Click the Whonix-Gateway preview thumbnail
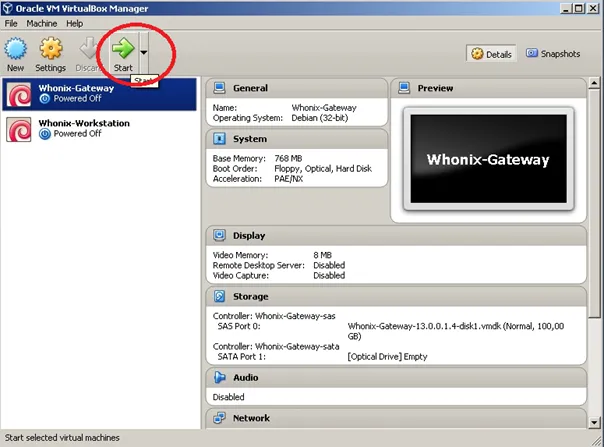The image size is (604, 447). (488, 159)
